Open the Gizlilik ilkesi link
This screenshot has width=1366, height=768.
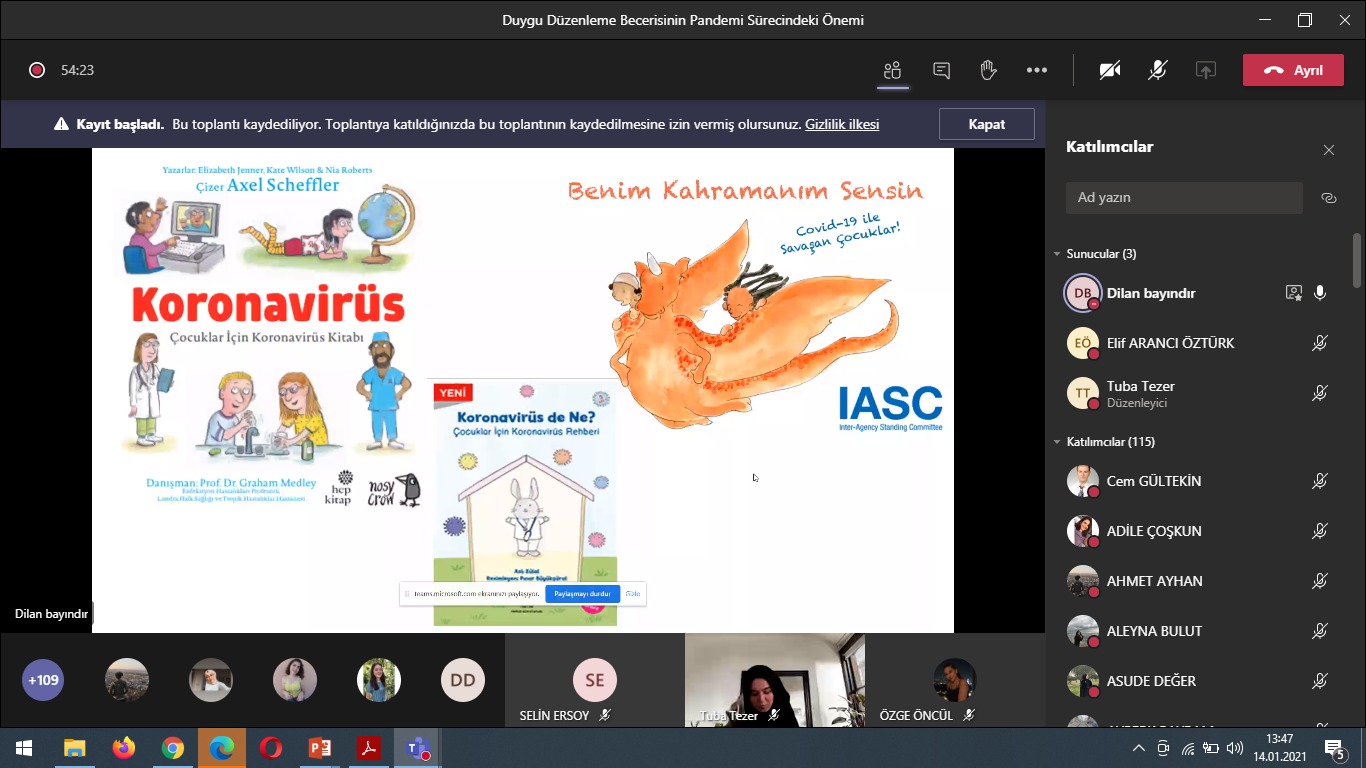point(842,125)
